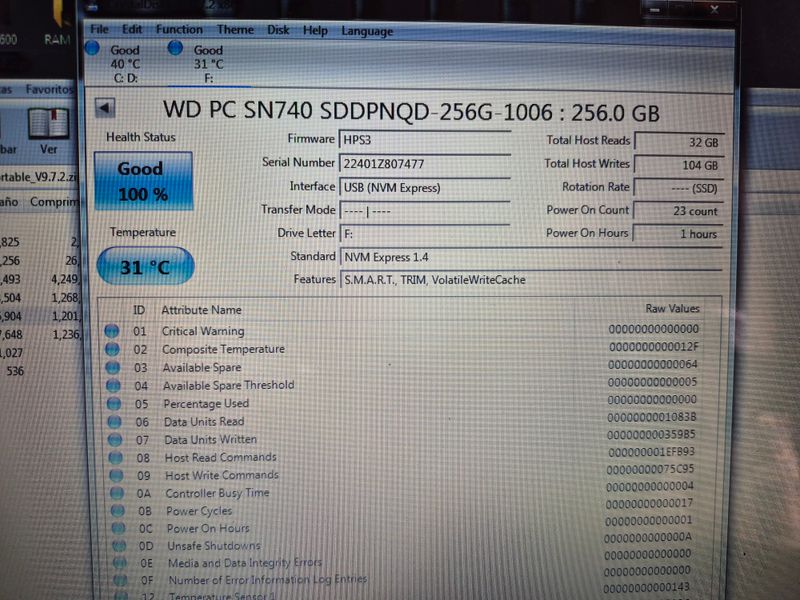Click raw value 00000001EFB93
This screenshot has height=600, width=800.
click(x=651, y=452)
